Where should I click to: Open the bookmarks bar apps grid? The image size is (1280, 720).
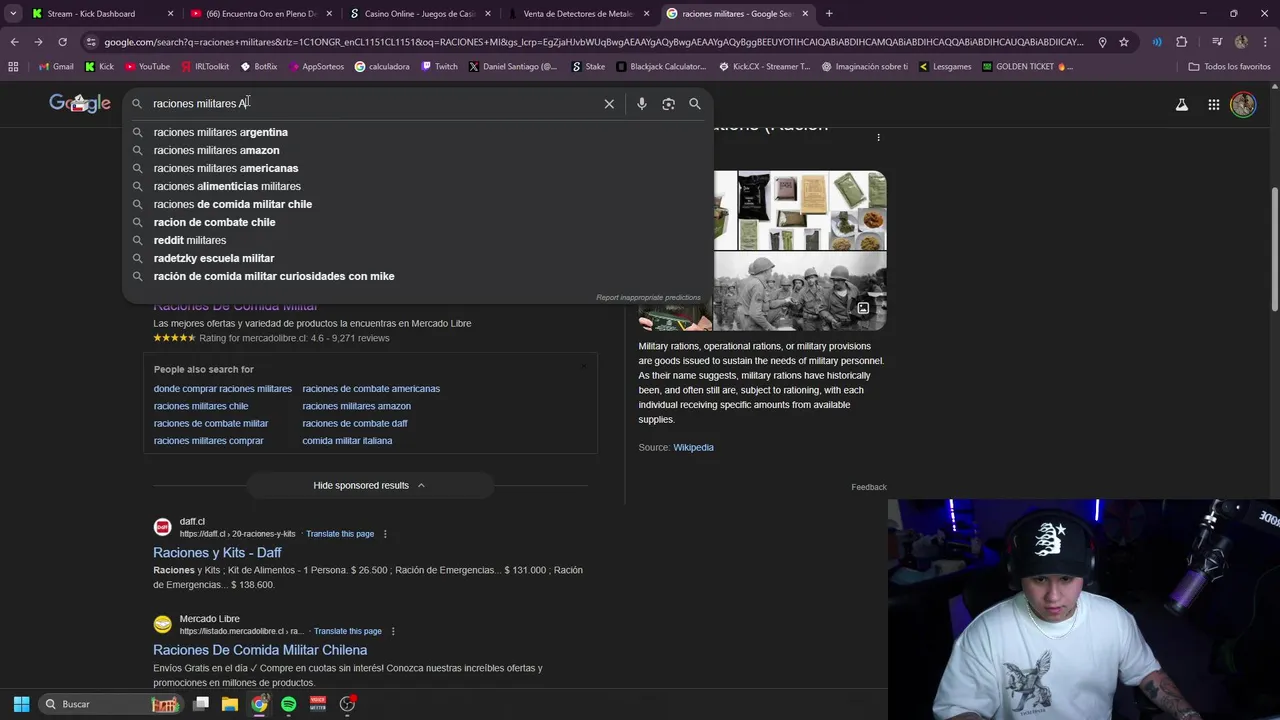(x=13, y=67)
